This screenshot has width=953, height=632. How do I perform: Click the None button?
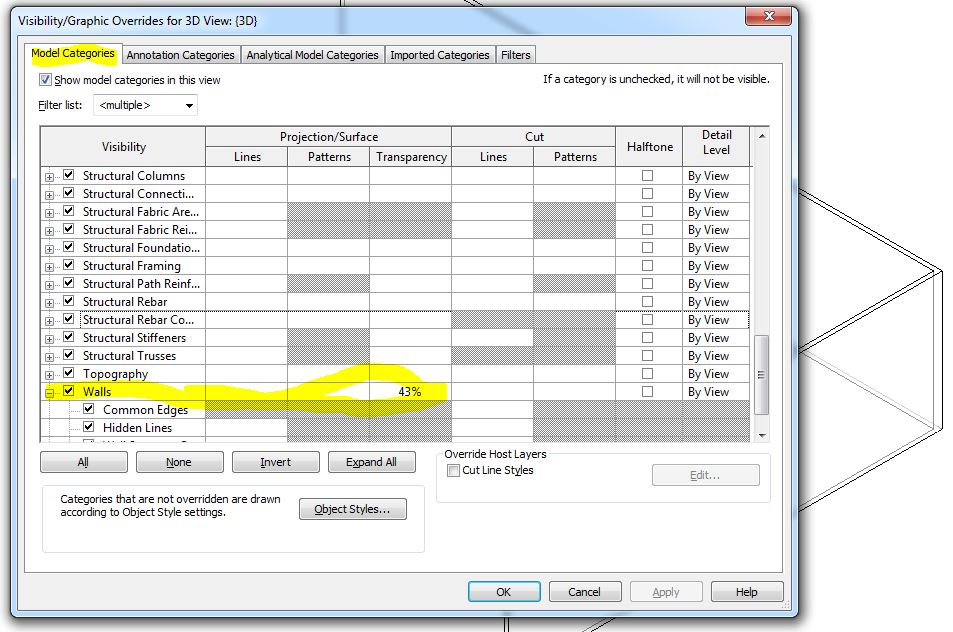coord(179,462)
